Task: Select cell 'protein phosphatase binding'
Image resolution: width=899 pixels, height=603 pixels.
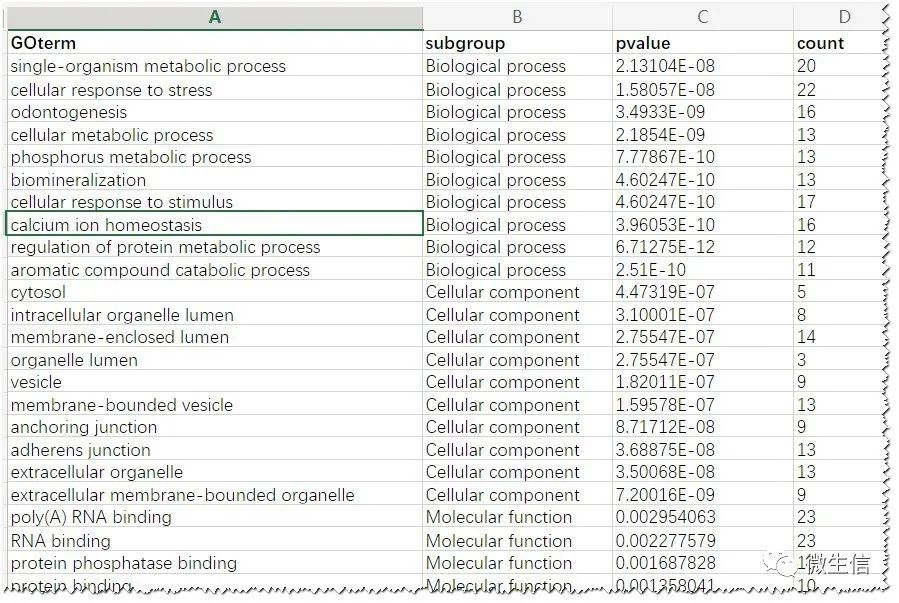Action: 214,563
